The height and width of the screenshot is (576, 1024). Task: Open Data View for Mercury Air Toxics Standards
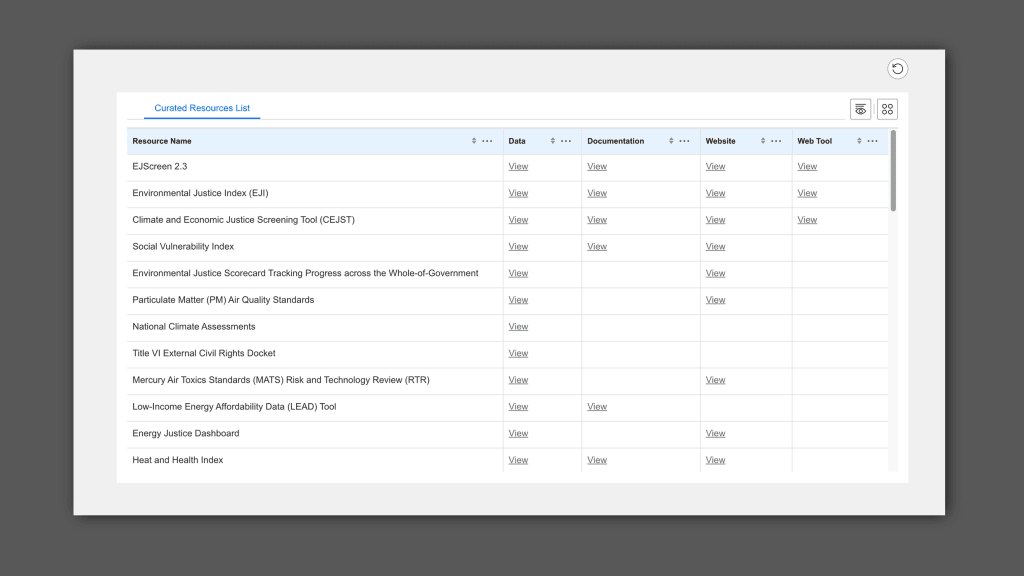518,380
